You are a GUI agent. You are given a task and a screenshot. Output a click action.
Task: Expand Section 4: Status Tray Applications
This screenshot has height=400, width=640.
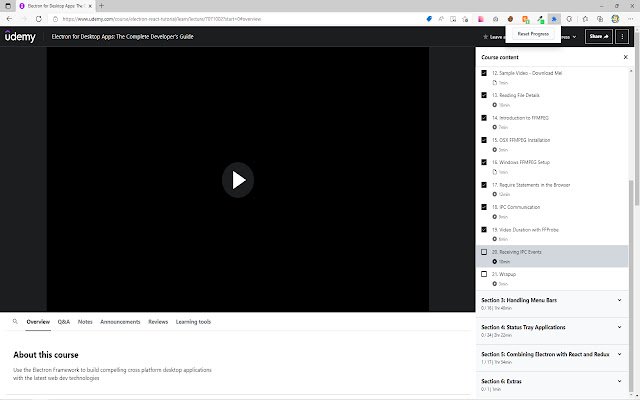(552, 331)
